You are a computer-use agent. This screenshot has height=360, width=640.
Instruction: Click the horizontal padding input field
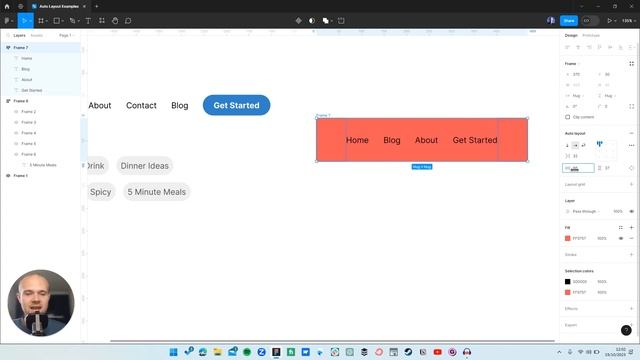(x=578, y=168)
